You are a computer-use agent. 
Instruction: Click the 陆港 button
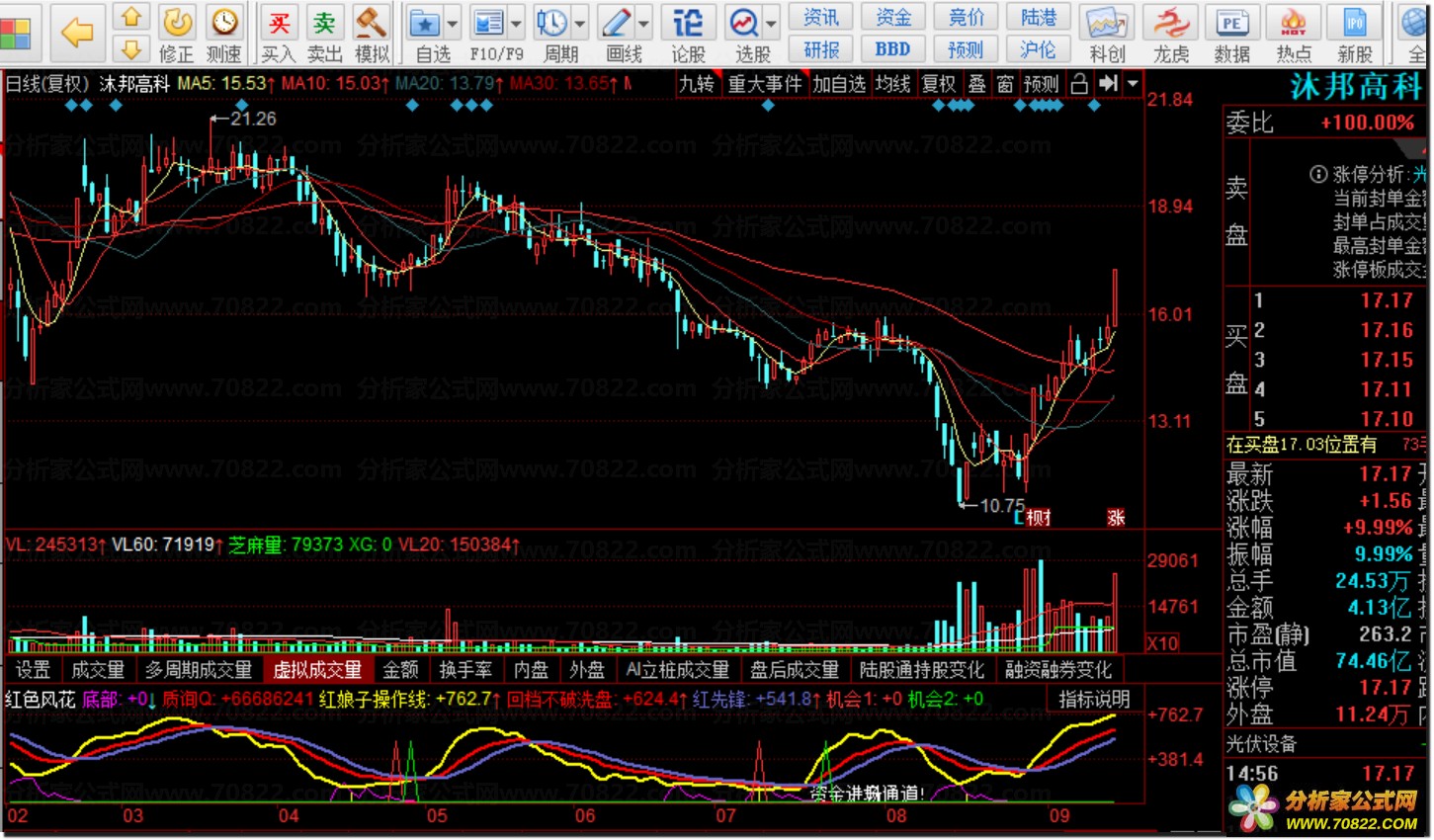tap(1038, 17)
